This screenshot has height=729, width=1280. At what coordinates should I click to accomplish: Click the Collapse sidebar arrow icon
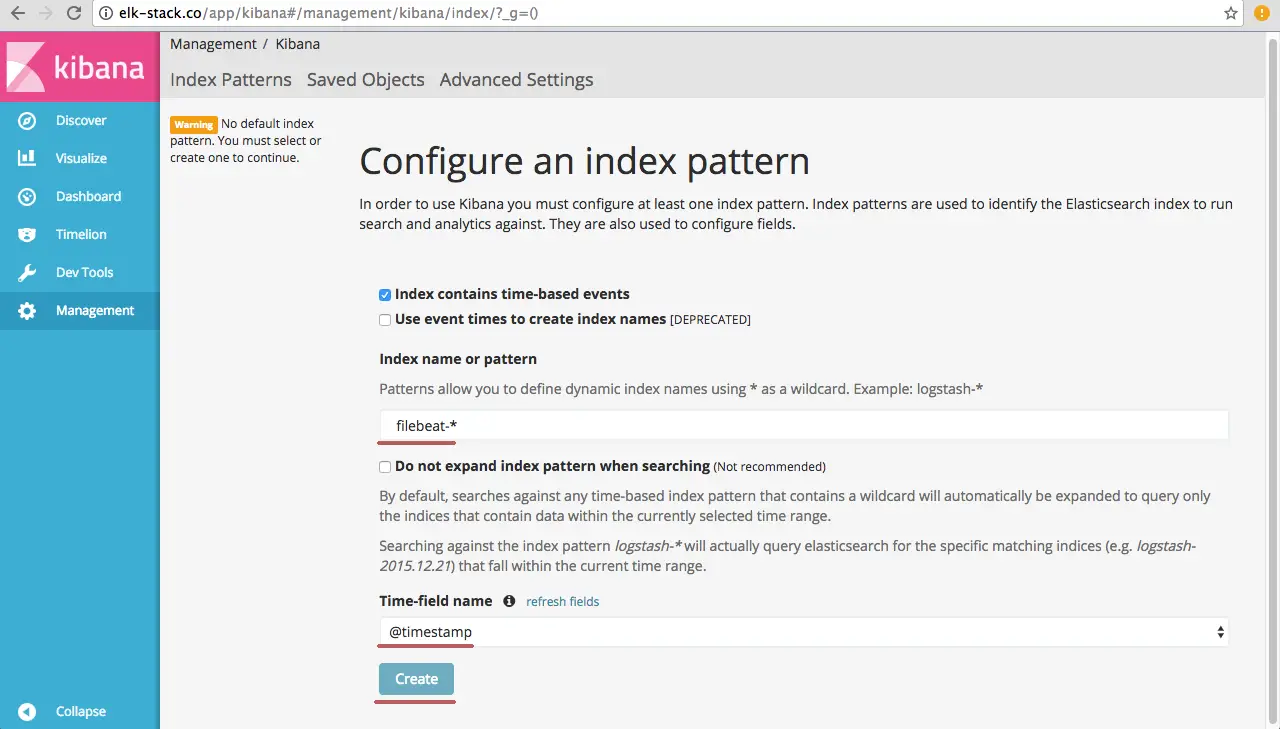tap(27, 712)
